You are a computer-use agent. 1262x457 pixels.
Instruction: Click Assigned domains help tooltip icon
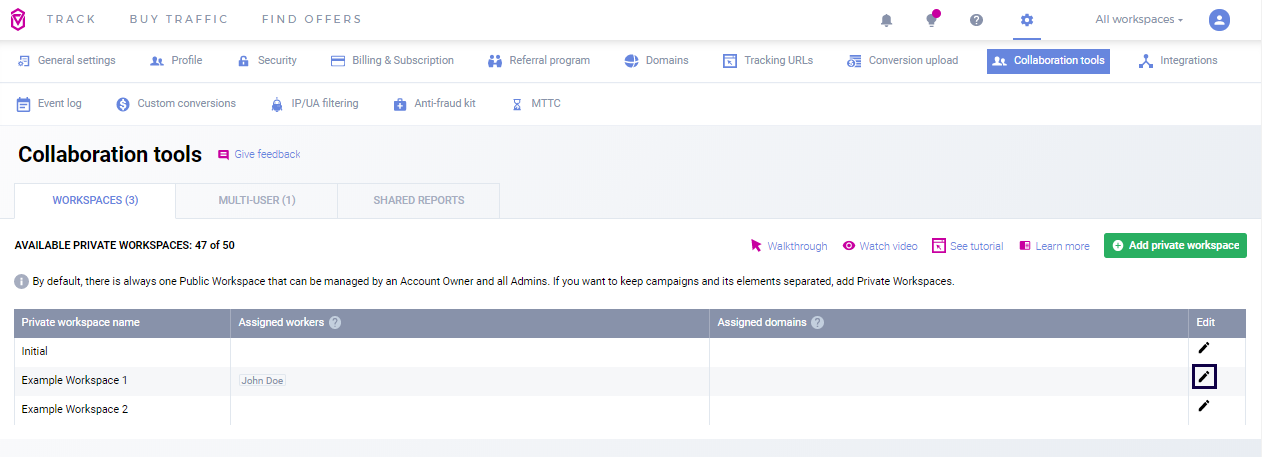[x=817, y=323]
